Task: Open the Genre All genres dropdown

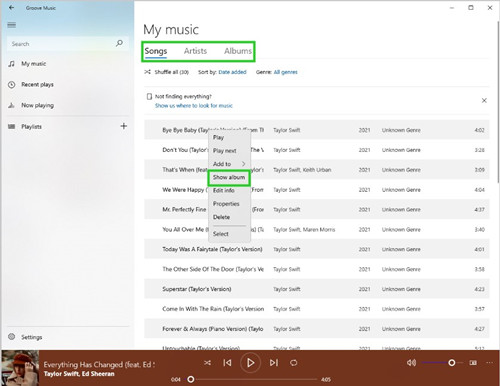Action: 285,72
